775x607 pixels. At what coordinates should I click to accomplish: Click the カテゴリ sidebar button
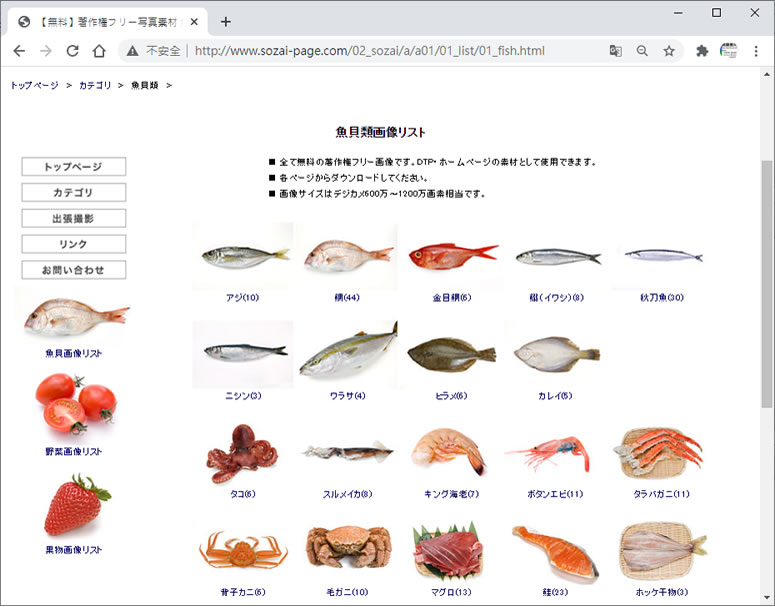click(74, 192)
